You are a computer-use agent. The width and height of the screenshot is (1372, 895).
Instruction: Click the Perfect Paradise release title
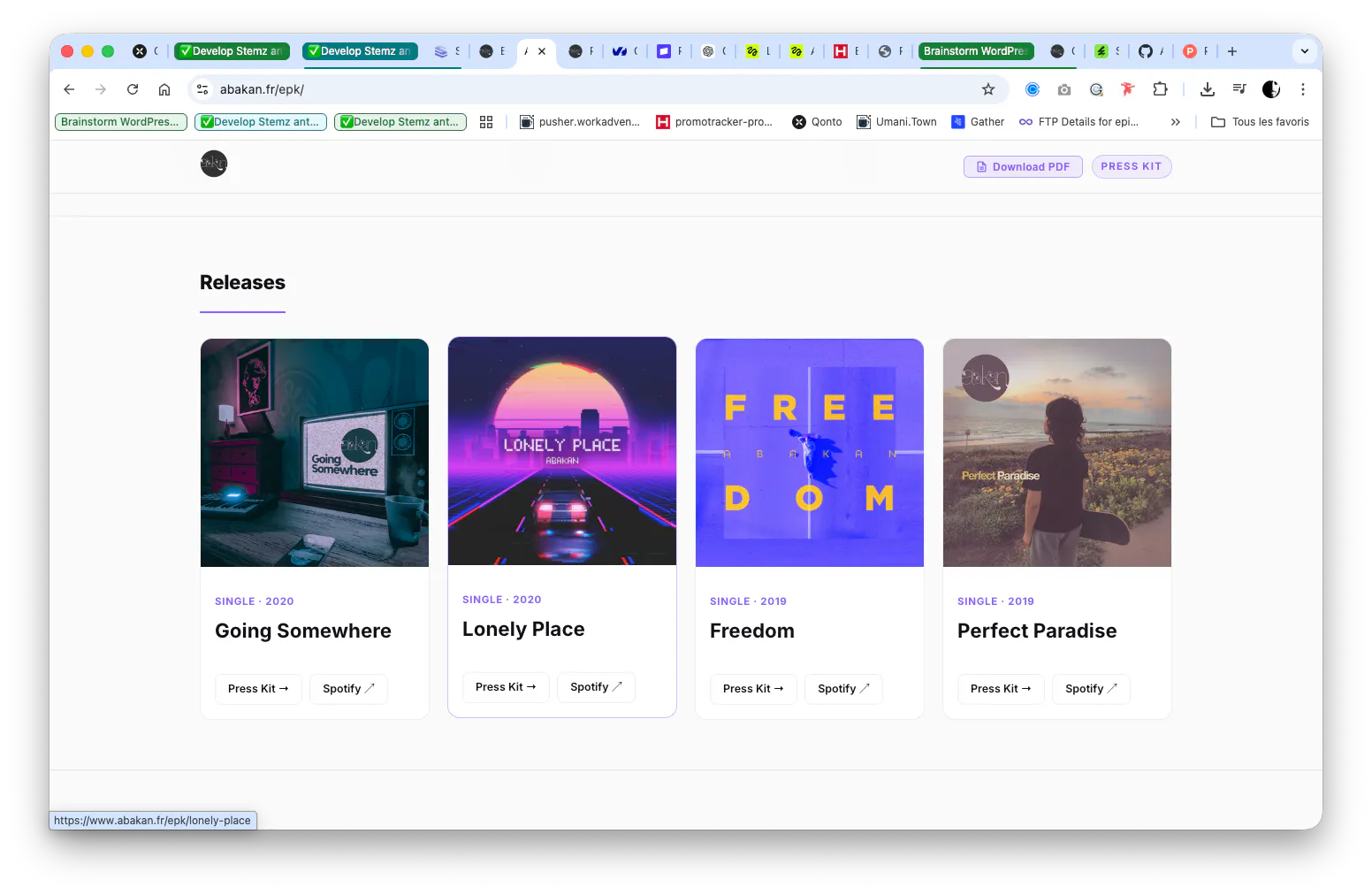pos(1037,631)
